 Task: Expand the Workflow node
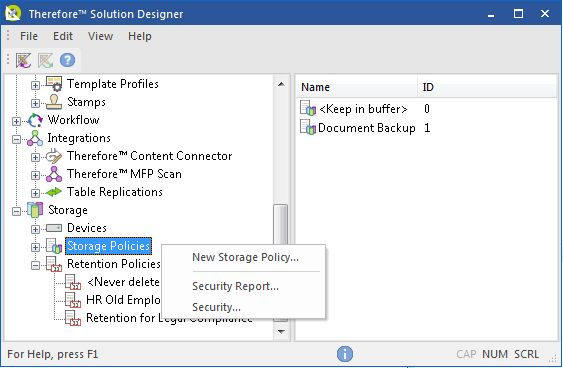[16, 121]
